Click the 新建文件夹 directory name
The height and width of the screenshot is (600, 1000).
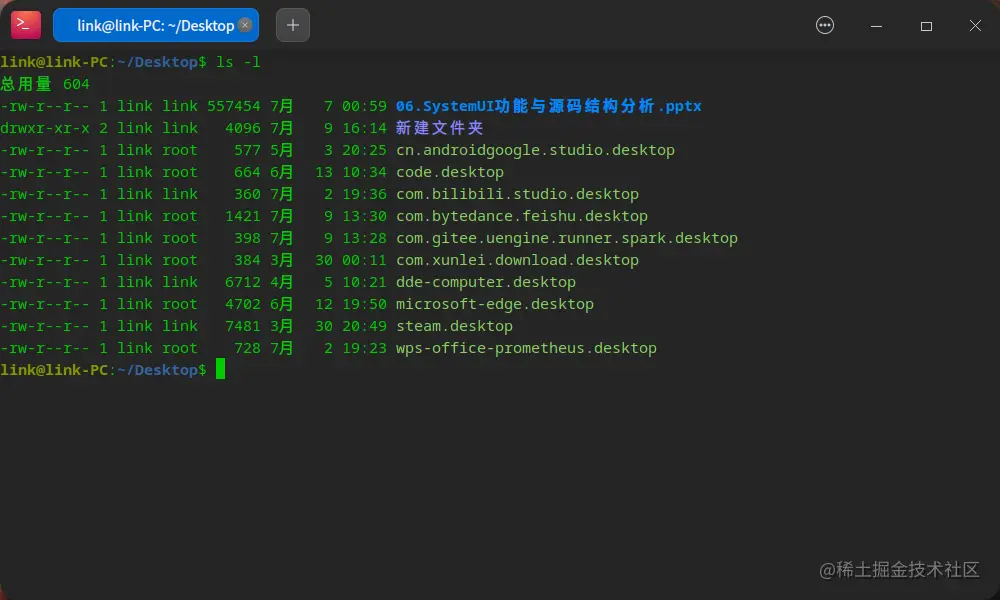coord(439,128)
